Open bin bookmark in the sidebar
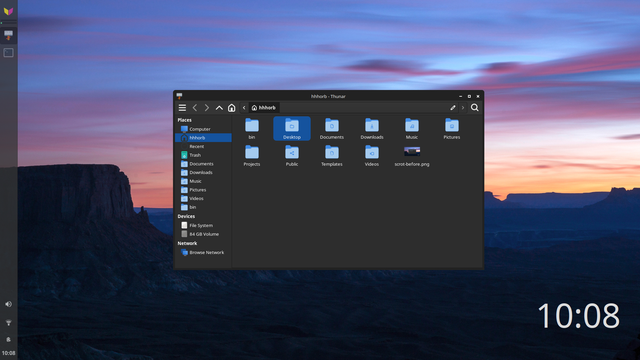Image resolution: width=640 pixels, height=360 pixels. tap(203, 207)
